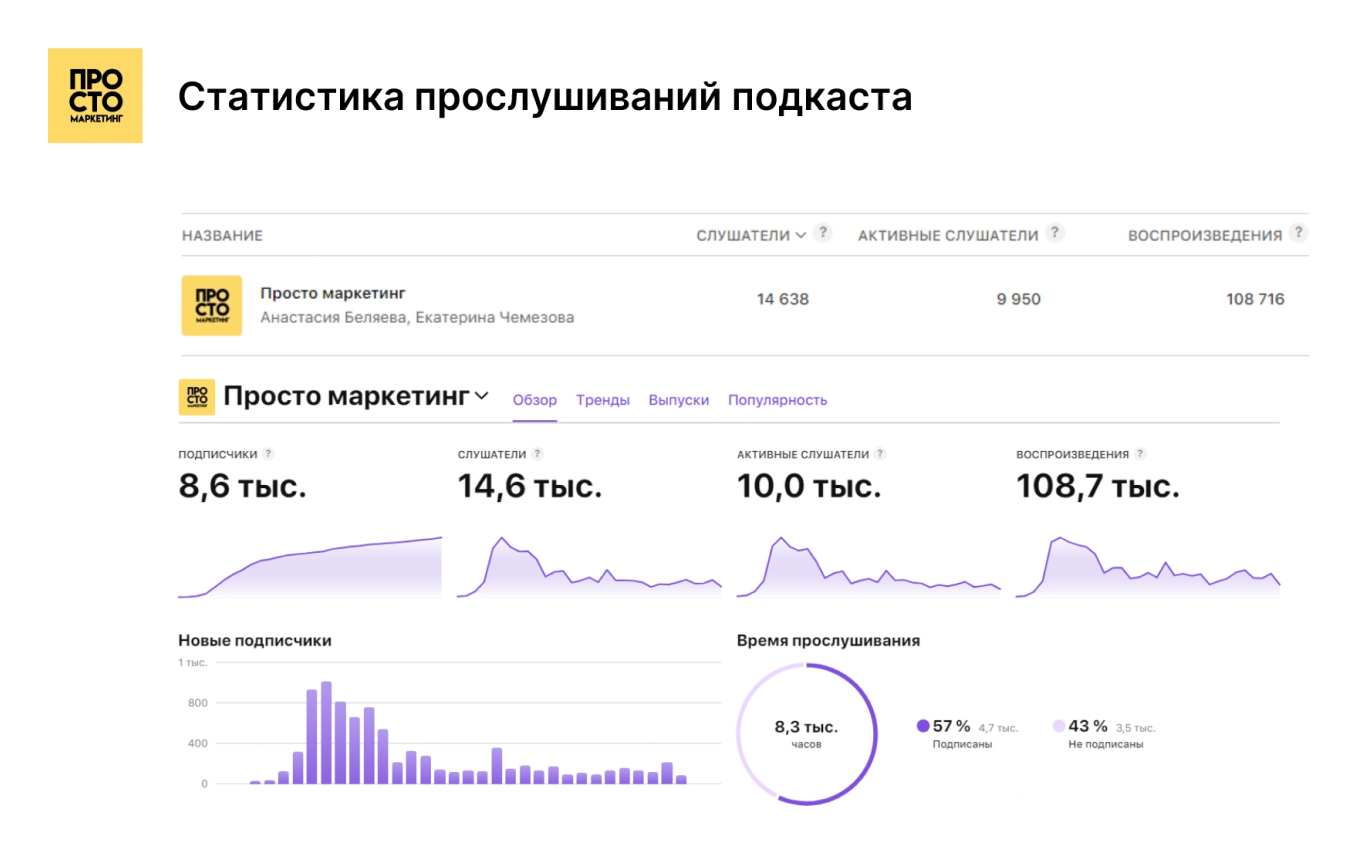The image size is (1360, 855).
Task: Click the plays sparkline chart under 108,7 тыс.
Action: [1148, 567]
